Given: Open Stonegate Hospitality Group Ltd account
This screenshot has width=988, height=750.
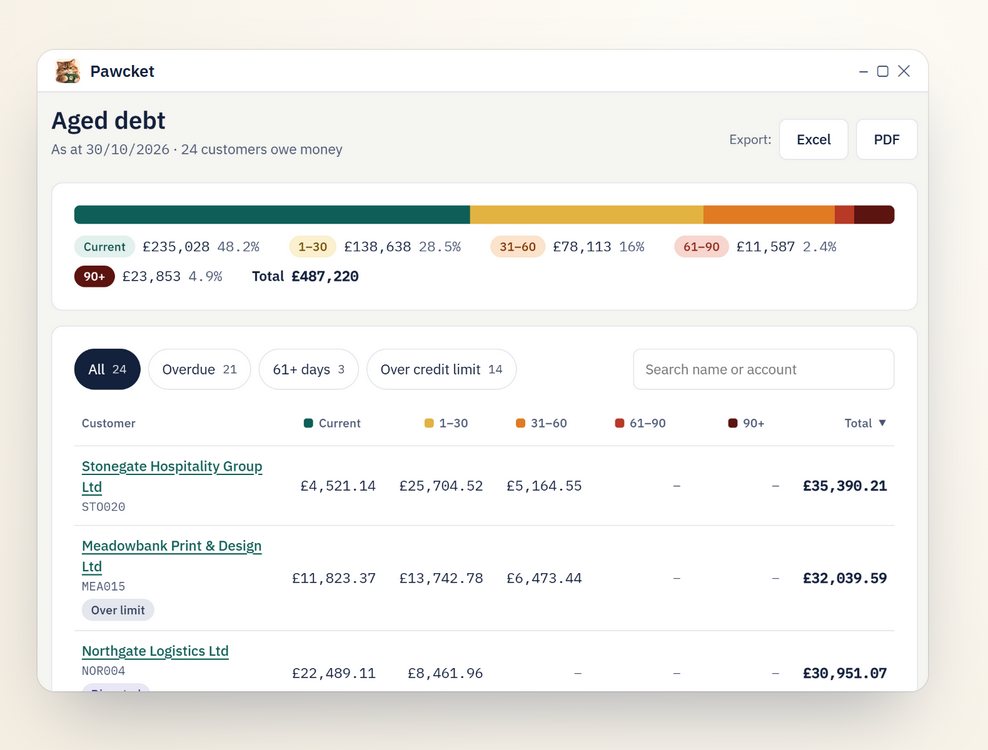Looking at the screenshot, I should click(x=172, y=476).
